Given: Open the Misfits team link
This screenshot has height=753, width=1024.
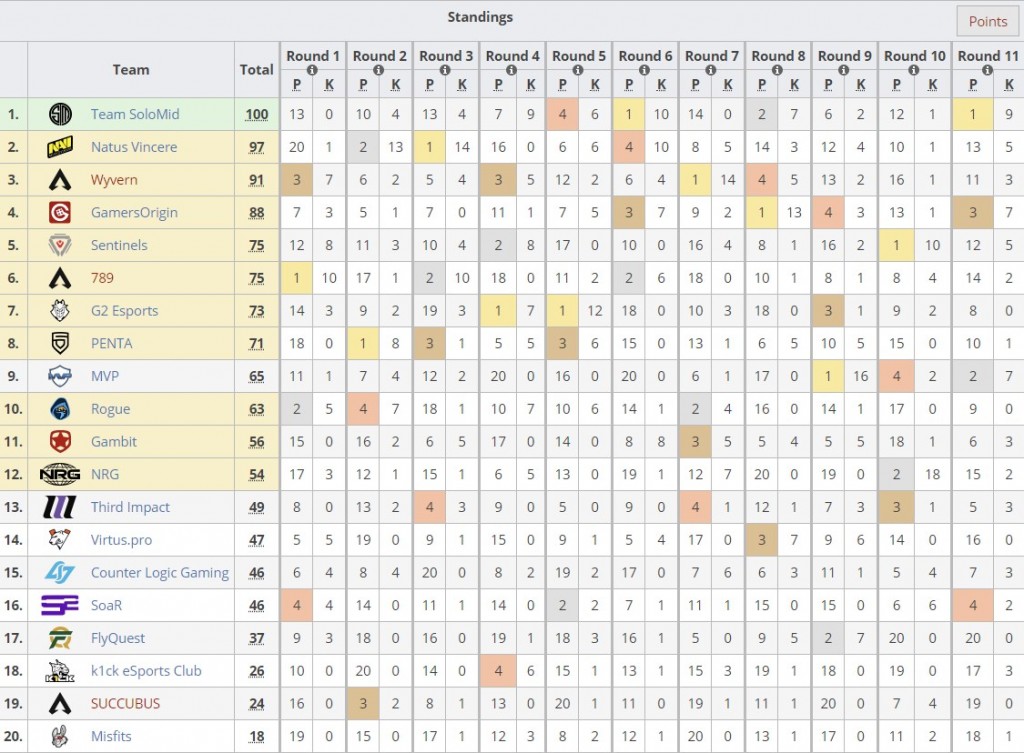Looking at the screenshot, I should [111, 736].
